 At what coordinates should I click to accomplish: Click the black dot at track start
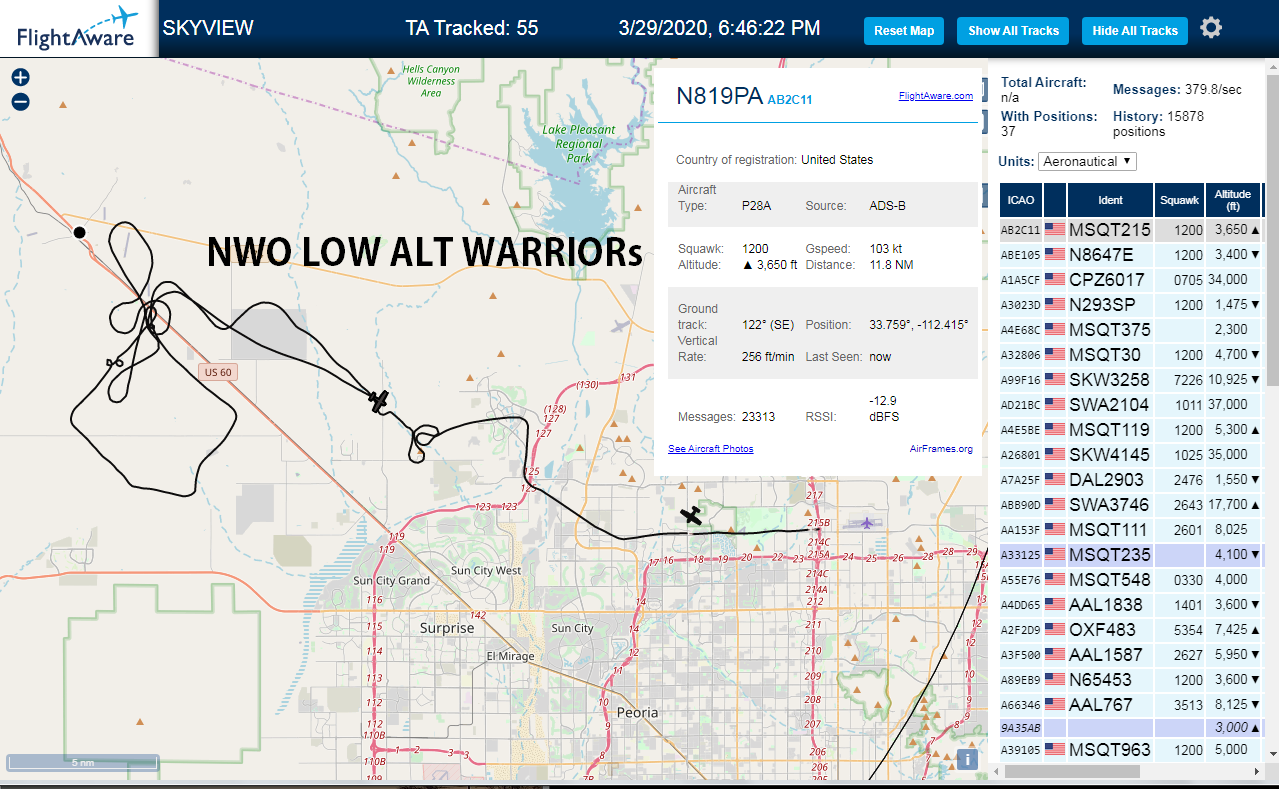coord(79,232)
